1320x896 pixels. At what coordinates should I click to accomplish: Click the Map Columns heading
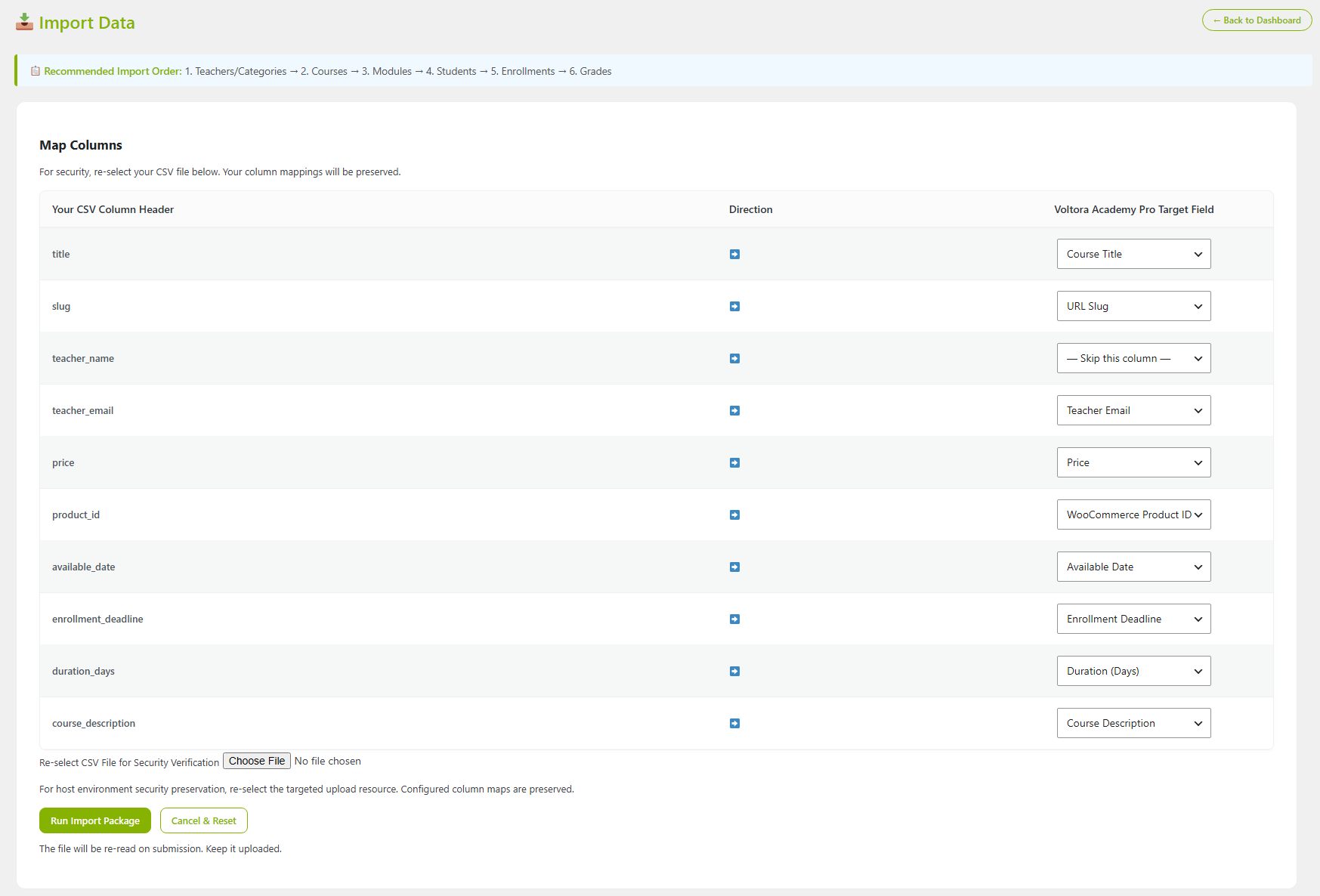[81, 145]
